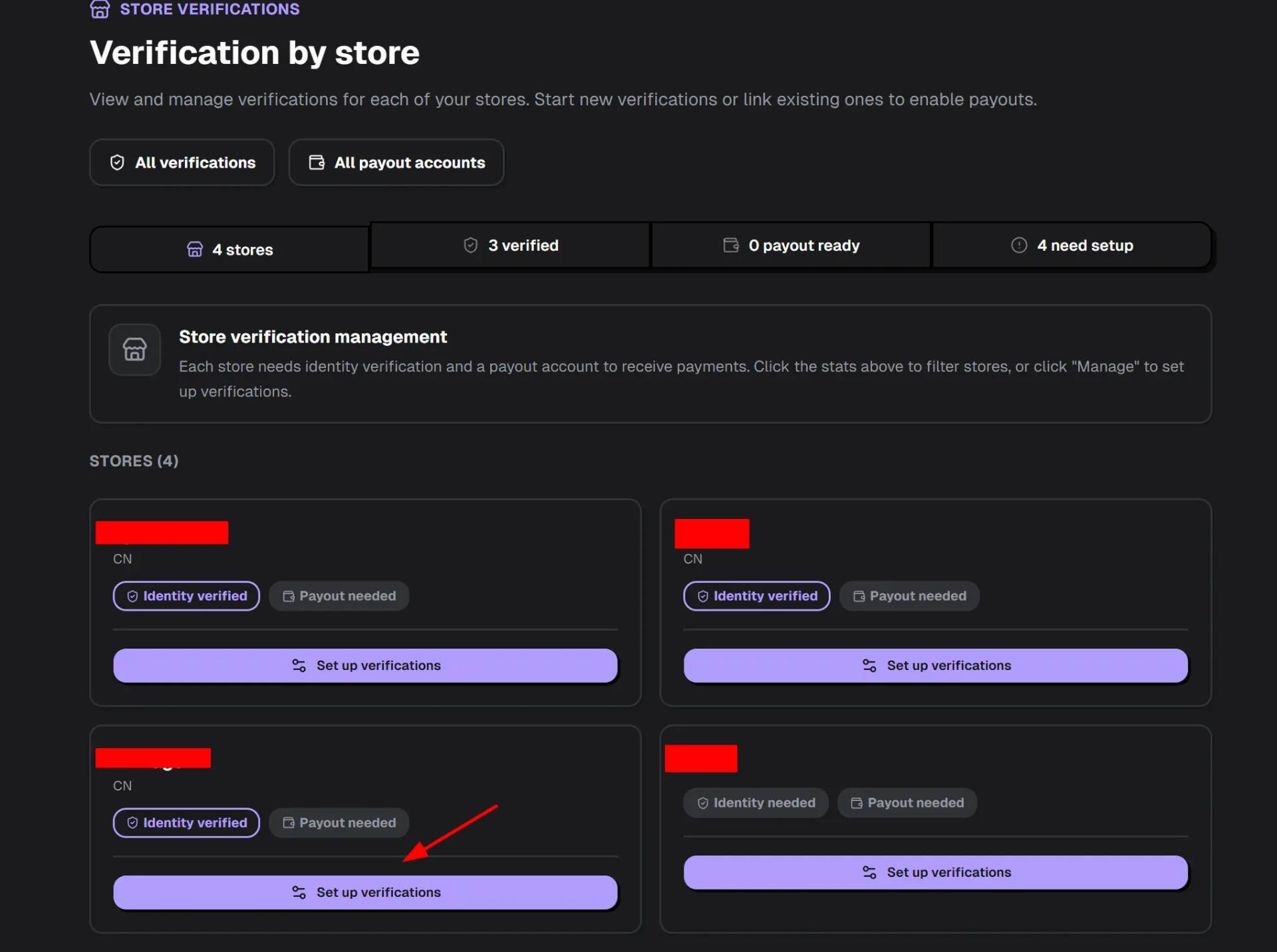
Task: Click Payout needed badge on first store
Action: click(x=339, y=596)
